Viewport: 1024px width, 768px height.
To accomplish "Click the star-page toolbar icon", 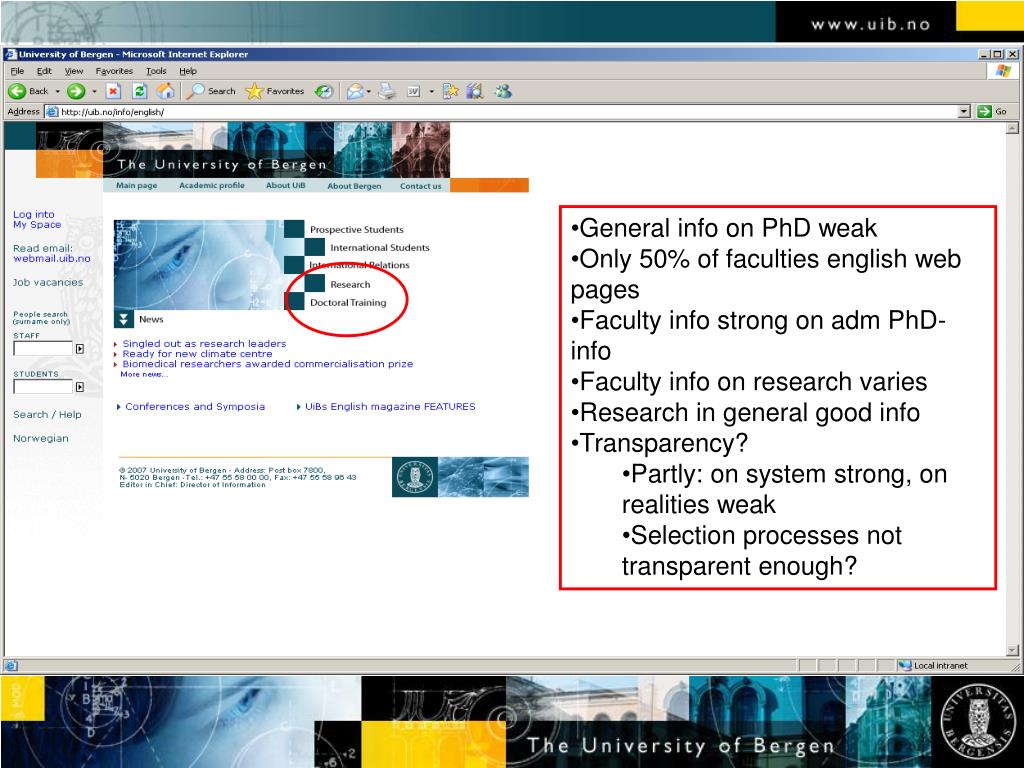I will click(451, 91).
